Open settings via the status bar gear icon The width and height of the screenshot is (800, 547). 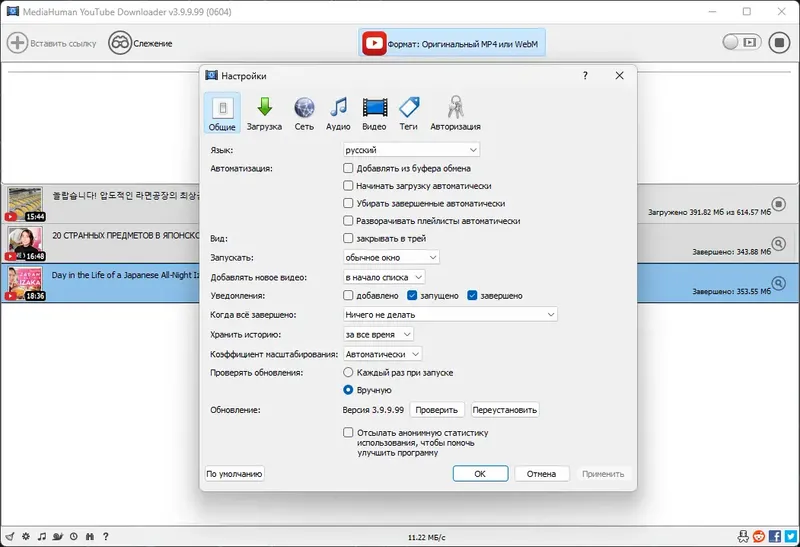(26, 536)
